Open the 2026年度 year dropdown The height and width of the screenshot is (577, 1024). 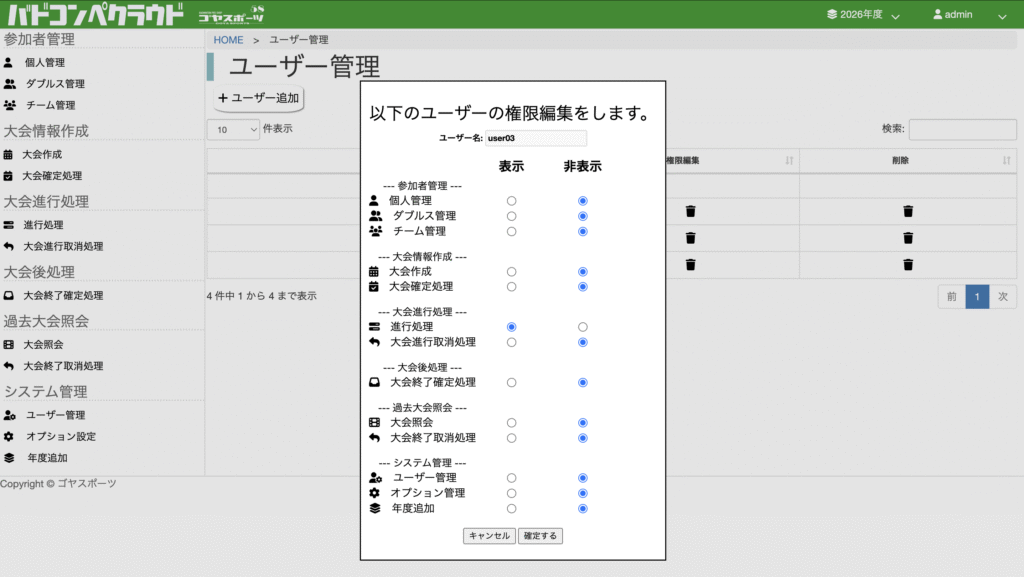(864, 15)
